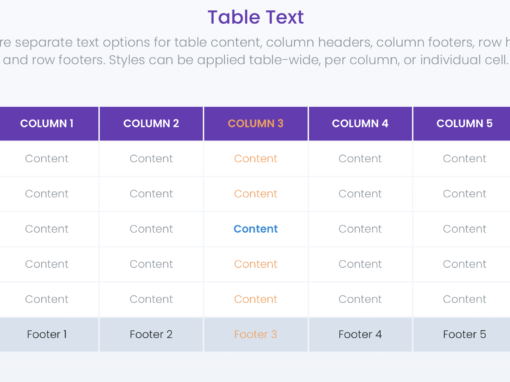The height and width of the screenshot is (382, 510).
Task: Click the Footer 2 cell
Action: [x=151, y=334]
